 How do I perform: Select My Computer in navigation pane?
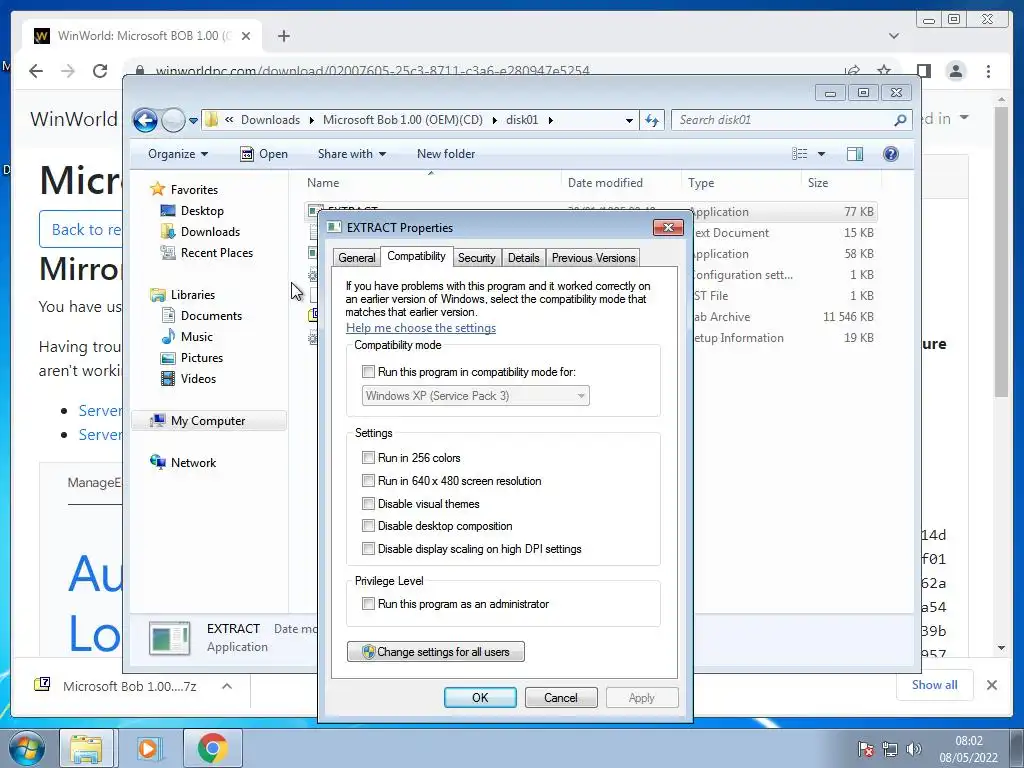tap(208, 421)
